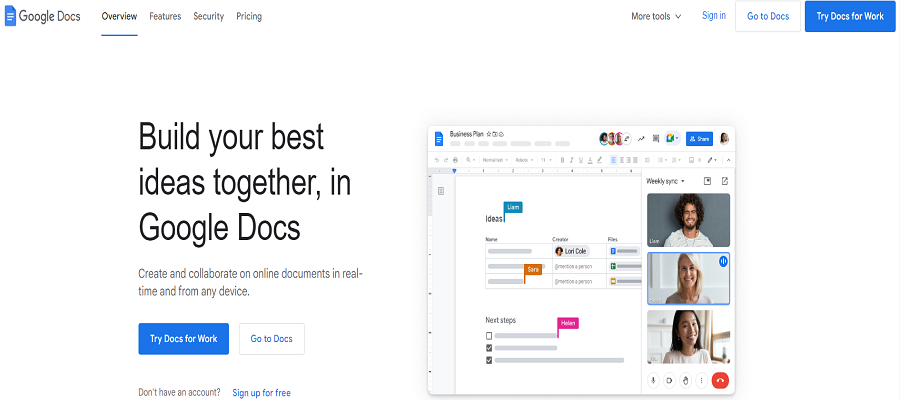The width and height of the screenshot is (900, 400).
Task: Open the line spacing icon
Action: 647,160
